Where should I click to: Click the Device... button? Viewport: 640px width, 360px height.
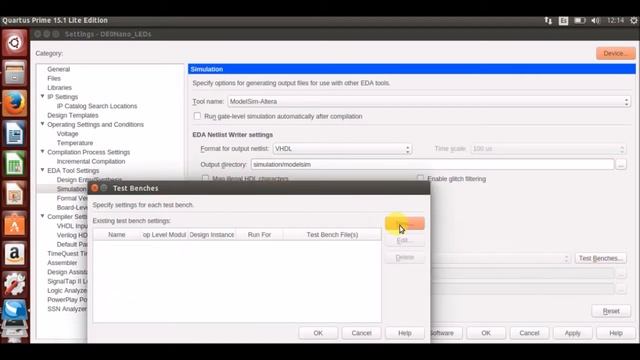pyautogui.click(x=616, y=53)
